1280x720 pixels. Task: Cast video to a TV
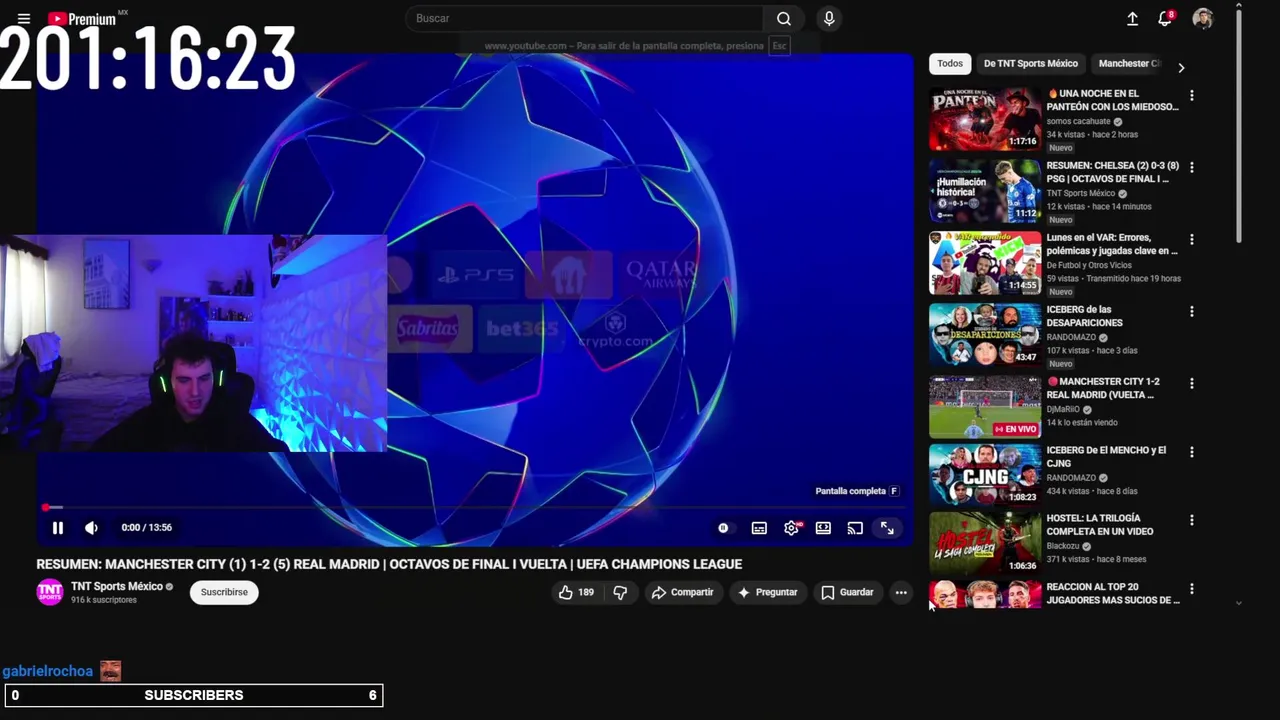pyautogui.click(x=855, y=528)
